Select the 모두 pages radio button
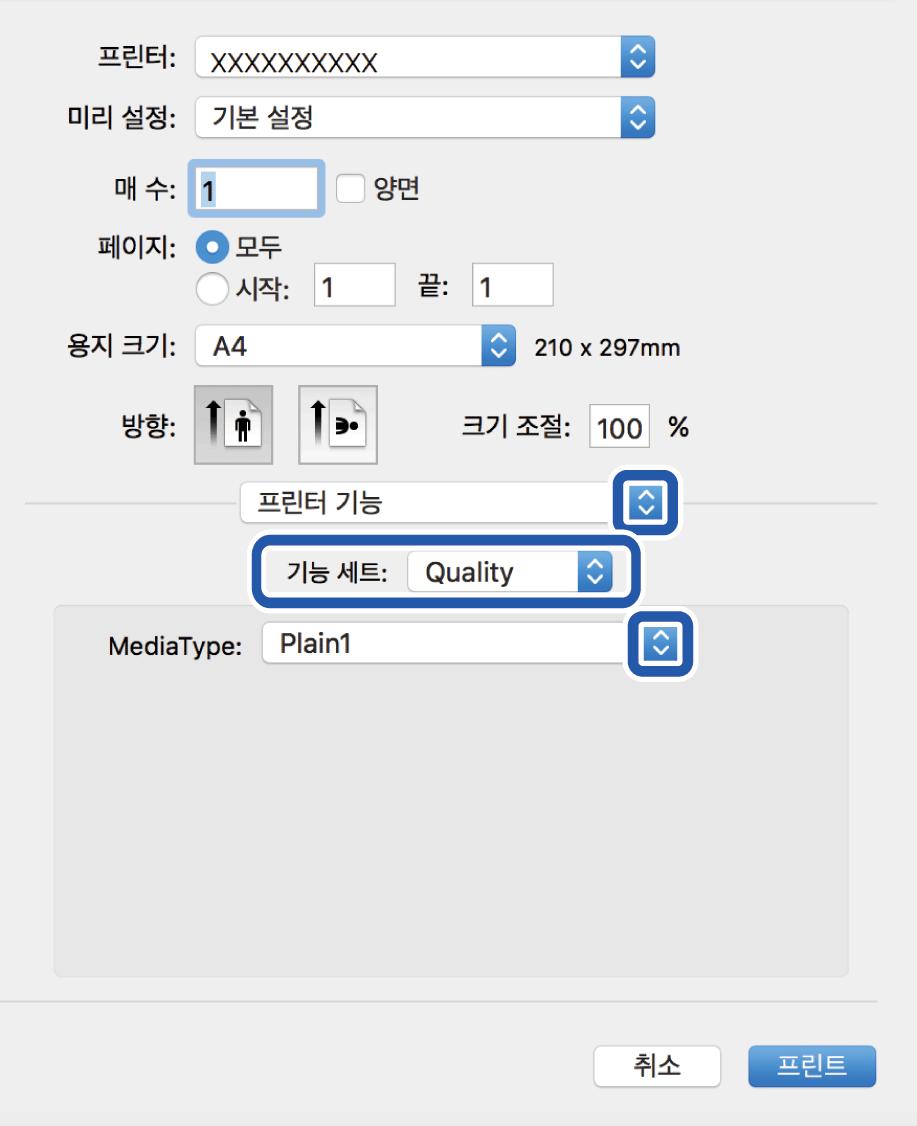The width and height of the screenshot is (917, 1126). coord(214,247)
